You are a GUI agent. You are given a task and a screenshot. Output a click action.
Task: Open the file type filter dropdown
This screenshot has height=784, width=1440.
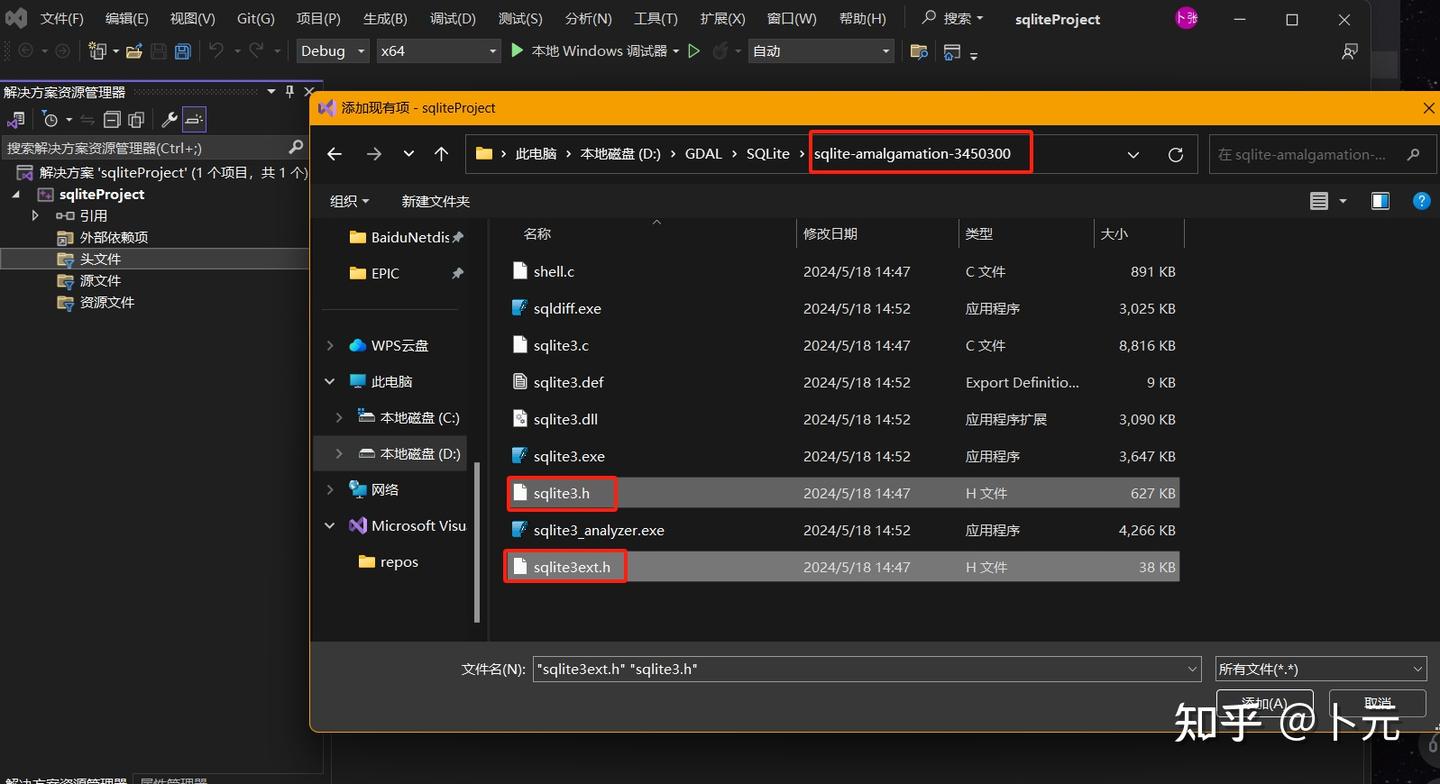(x=1320, y=669)
